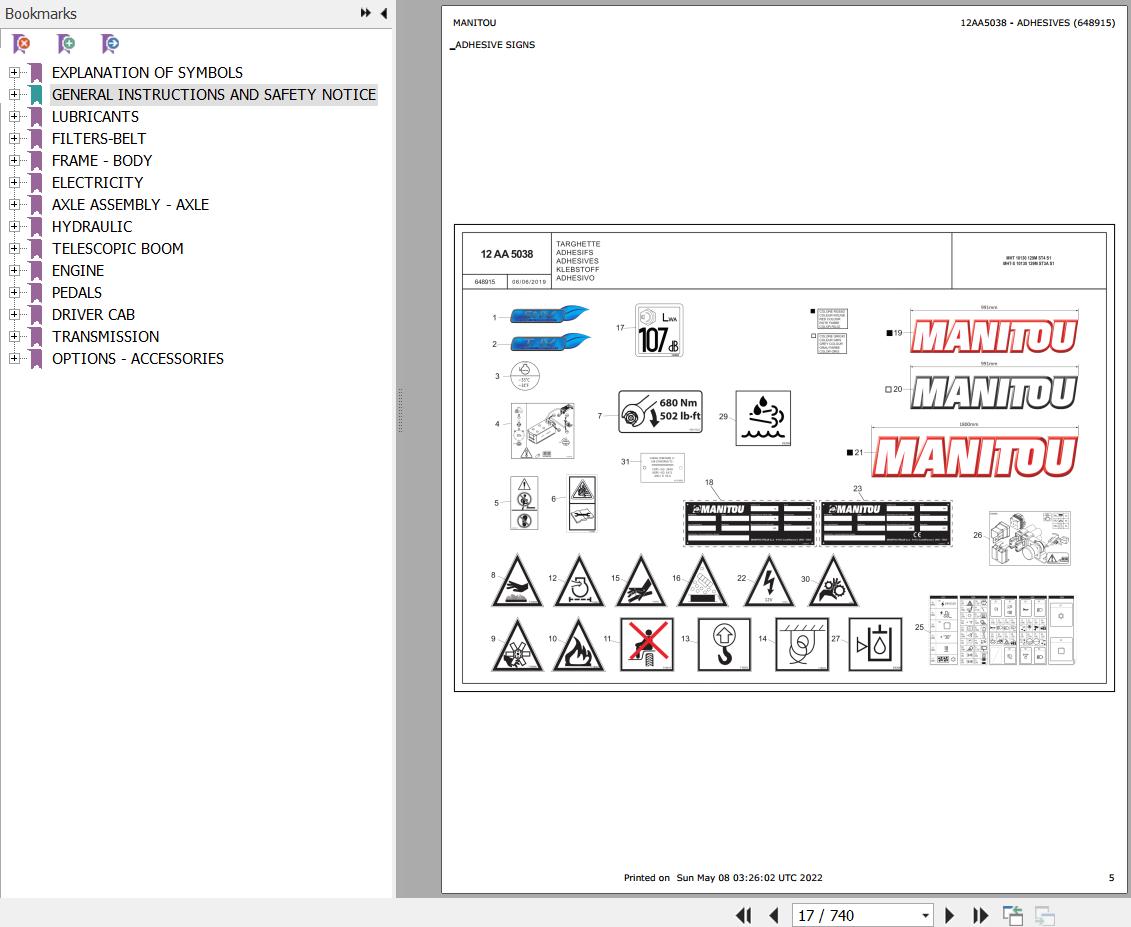Click the bookmark icon beside HYDRAULIC
The height and width of the screenshot is (927, 1131).
click(x=36, y=227)
